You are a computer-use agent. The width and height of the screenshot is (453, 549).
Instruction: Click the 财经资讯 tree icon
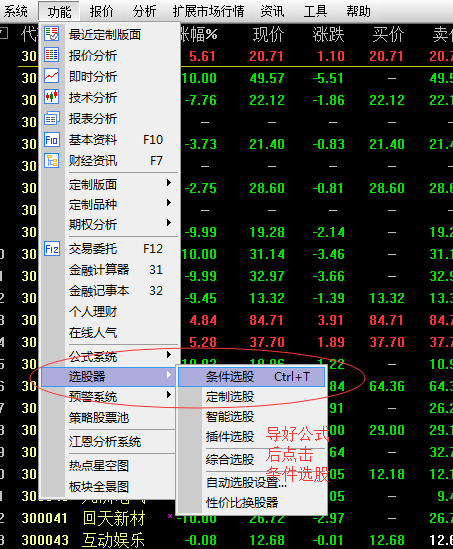click(51, 161)
